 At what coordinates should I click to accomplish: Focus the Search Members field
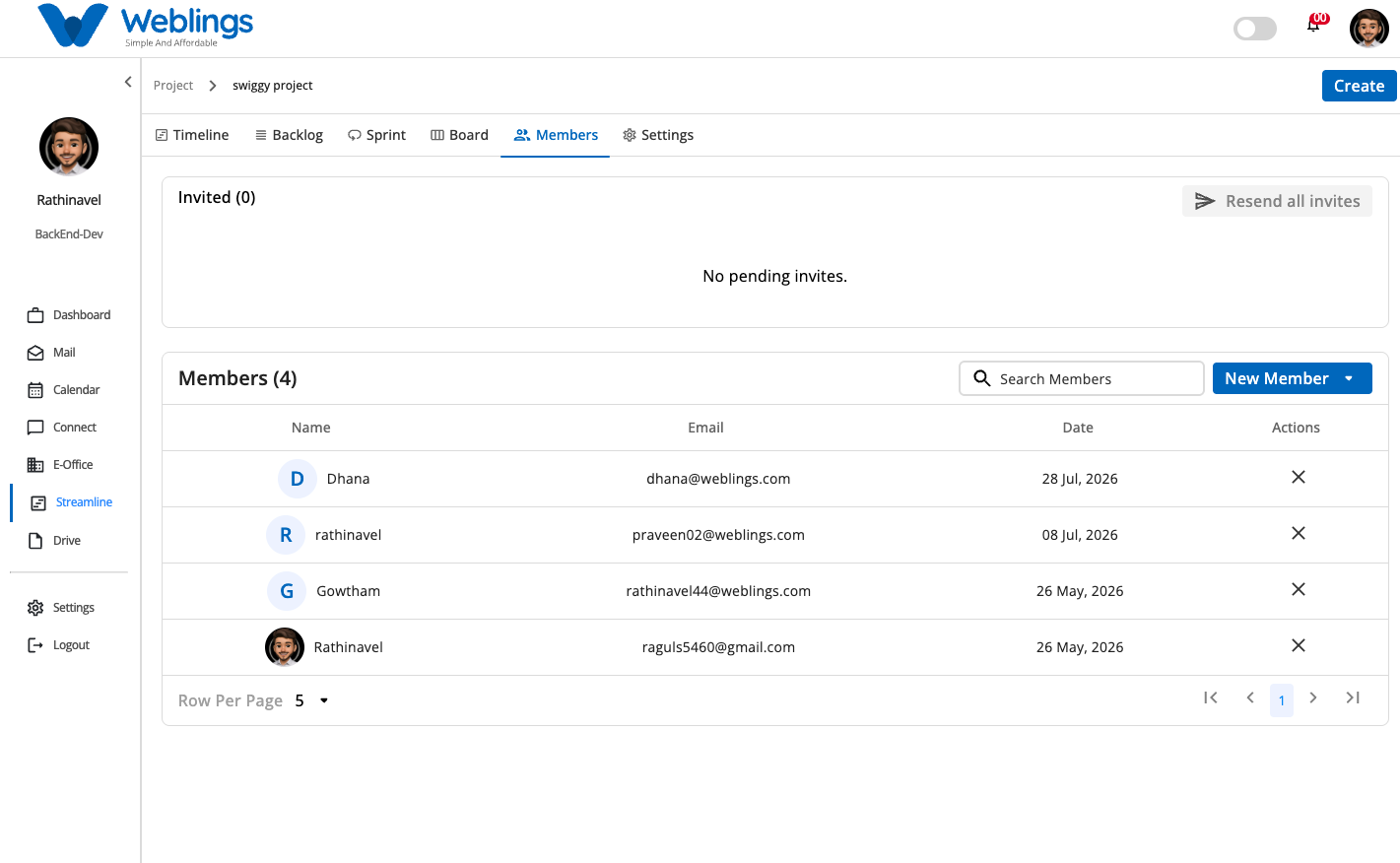(x=1082, y=378)
